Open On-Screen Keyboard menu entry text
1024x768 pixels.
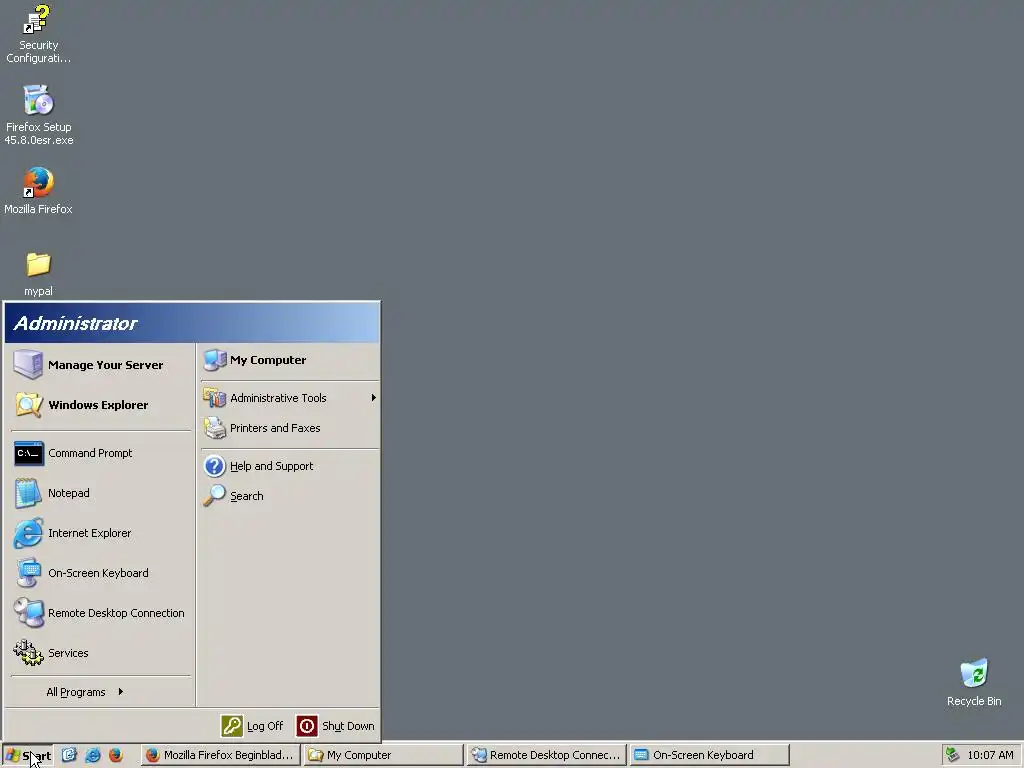(x=99, y=573)
